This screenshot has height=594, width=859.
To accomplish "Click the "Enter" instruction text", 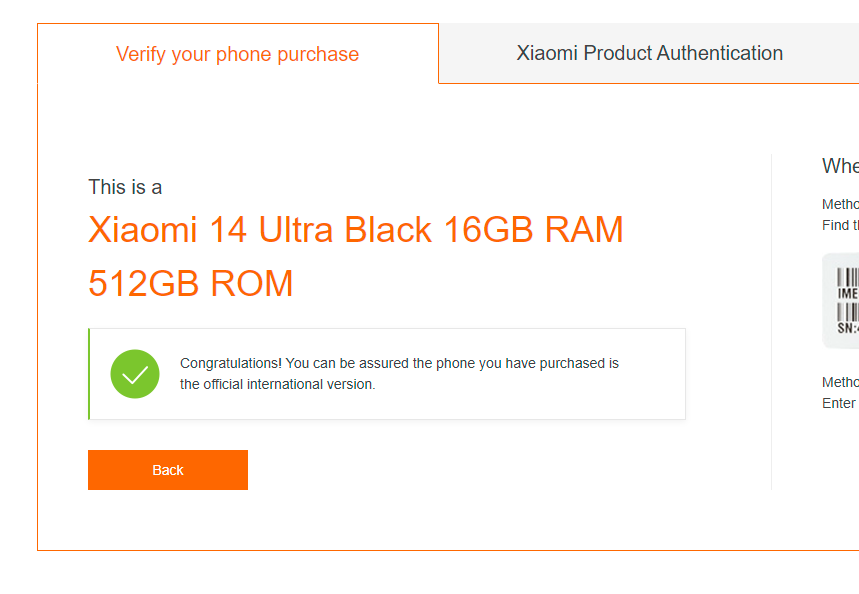I will coord(839,403).
